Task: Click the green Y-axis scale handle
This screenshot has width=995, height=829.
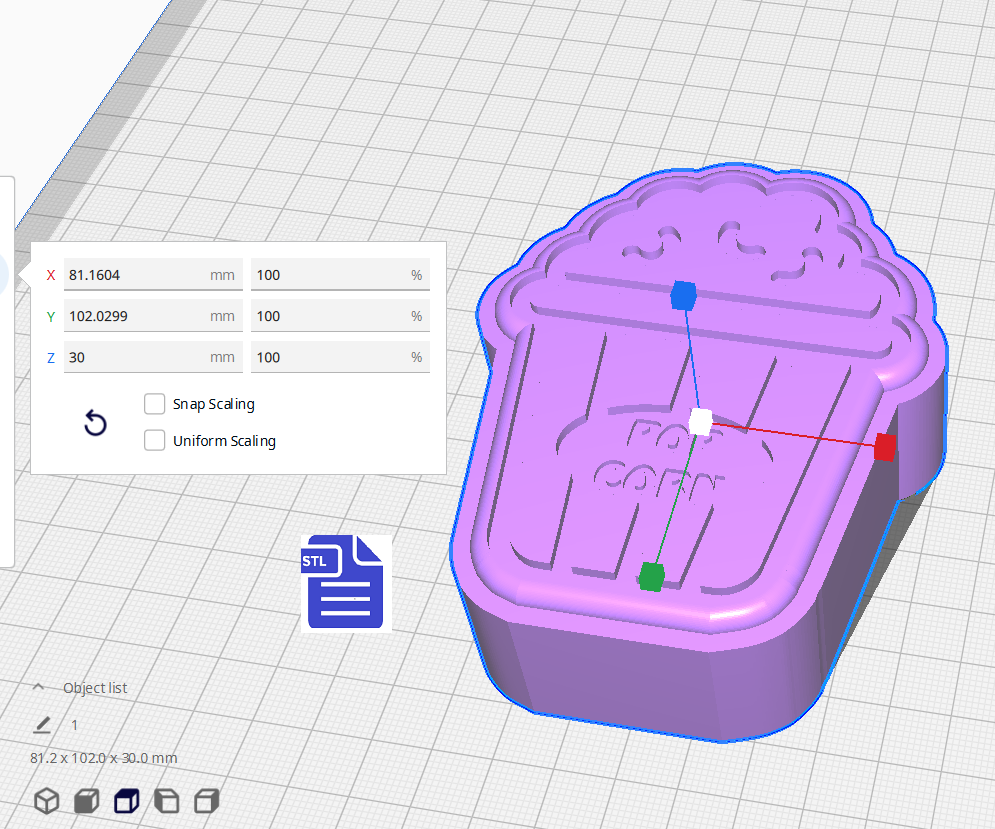Action: pos(651,576)
